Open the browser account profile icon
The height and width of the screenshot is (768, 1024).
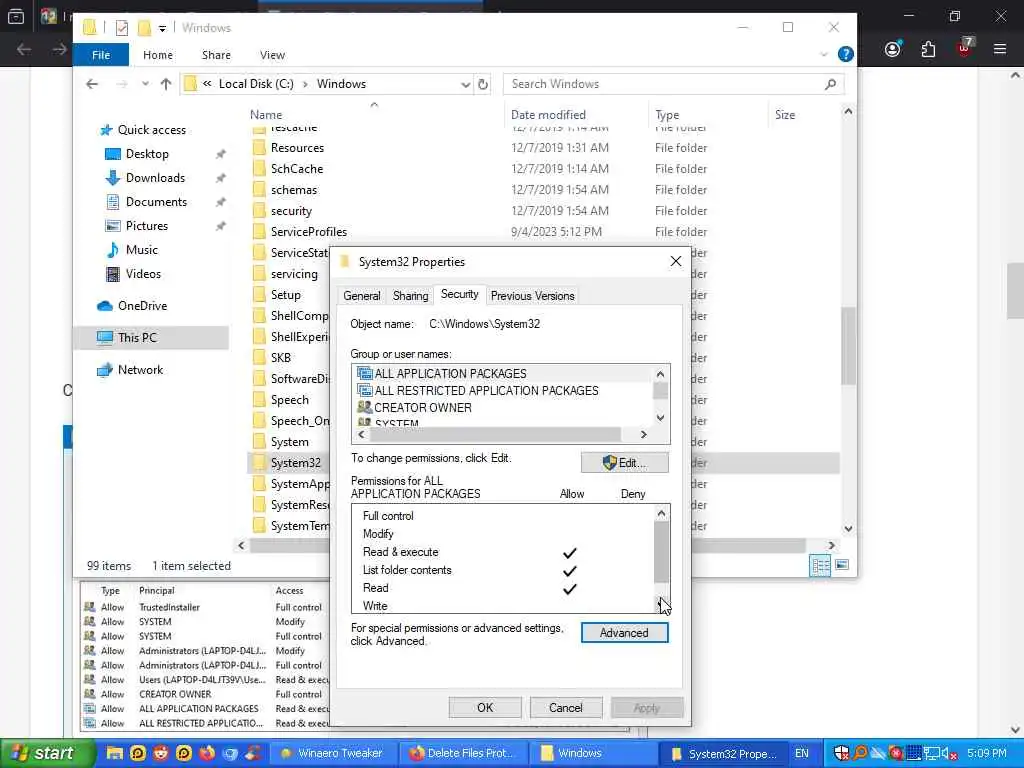[x=893, y=50]
